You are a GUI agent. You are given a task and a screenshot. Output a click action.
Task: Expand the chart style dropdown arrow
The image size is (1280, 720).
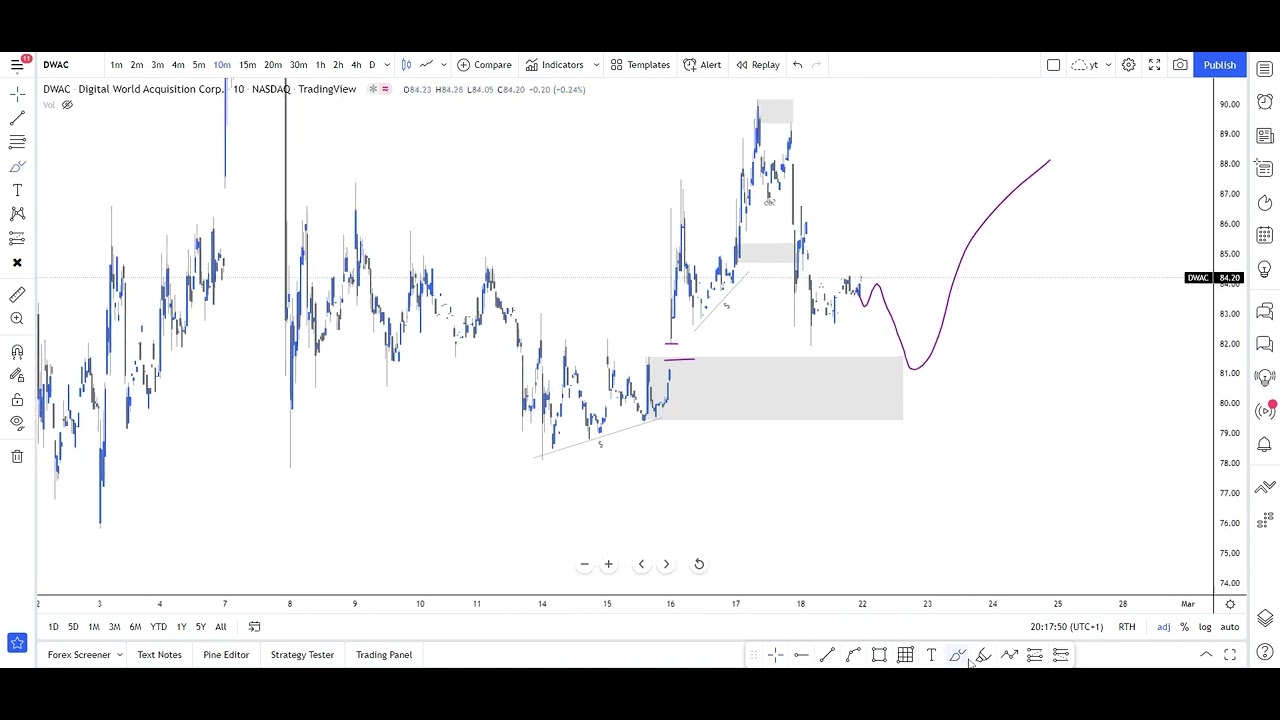[x=443, y=65]
